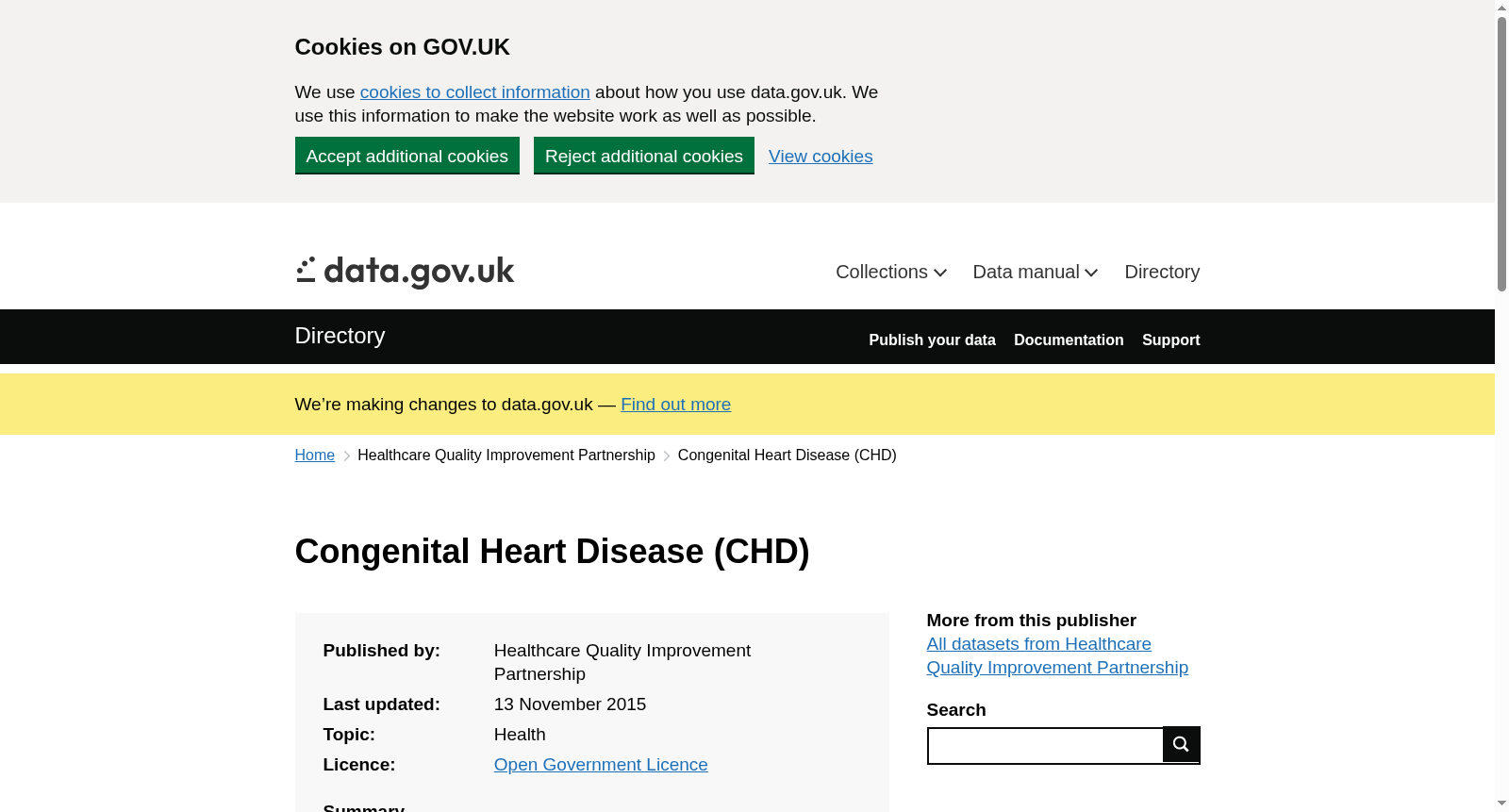The image size is (1509, 812).
Task: Click Congenital Heart Disease (CHD) breadcrumb text
Action: 788,456
